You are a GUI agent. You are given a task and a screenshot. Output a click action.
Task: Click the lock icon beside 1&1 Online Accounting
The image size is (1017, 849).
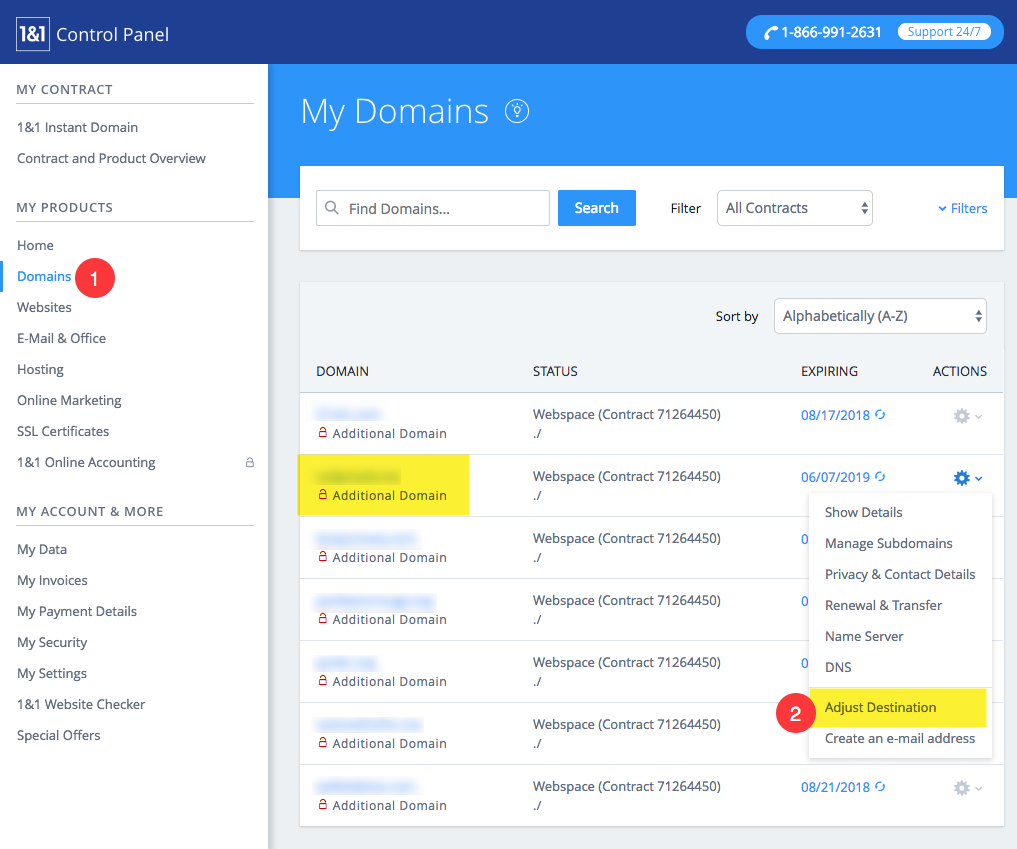click(250, 462)
